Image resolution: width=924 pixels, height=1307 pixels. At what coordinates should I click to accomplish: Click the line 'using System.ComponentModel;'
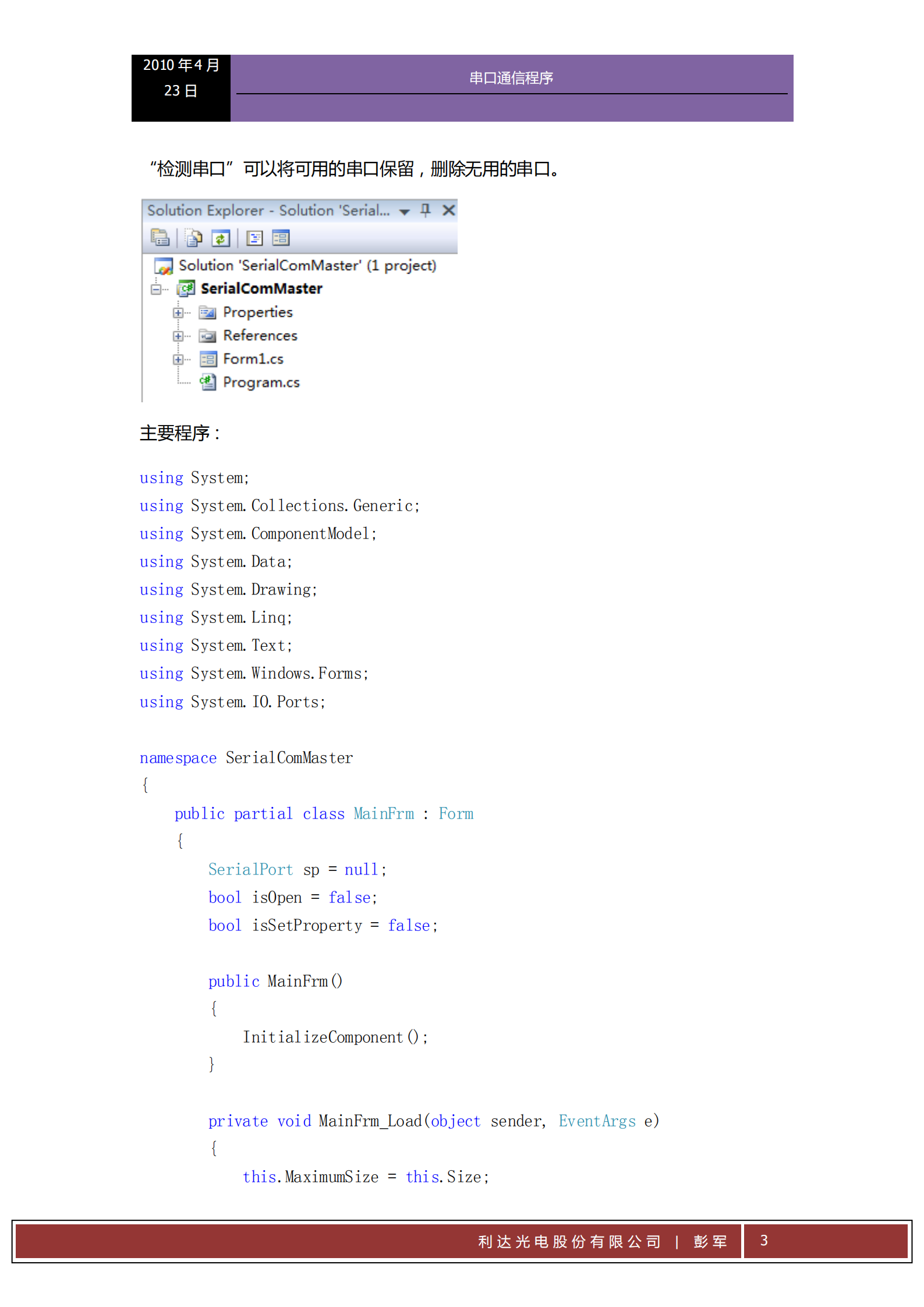click(259, 534)
